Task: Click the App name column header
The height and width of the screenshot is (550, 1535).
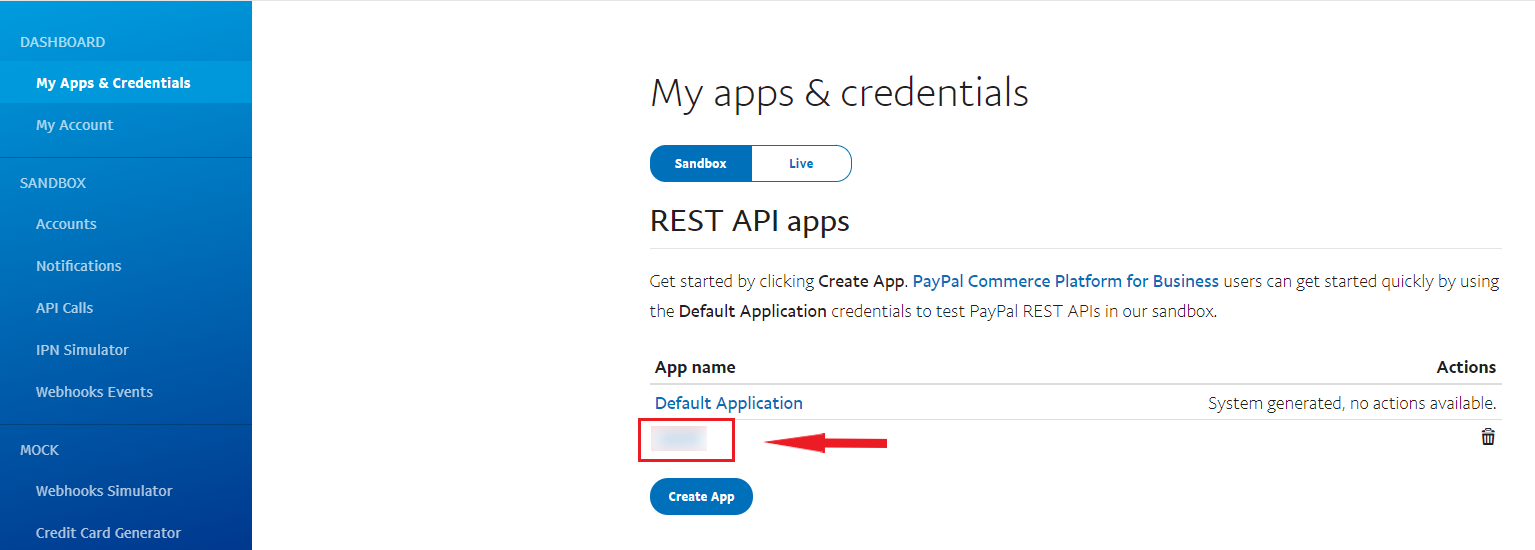Action: 695,367
